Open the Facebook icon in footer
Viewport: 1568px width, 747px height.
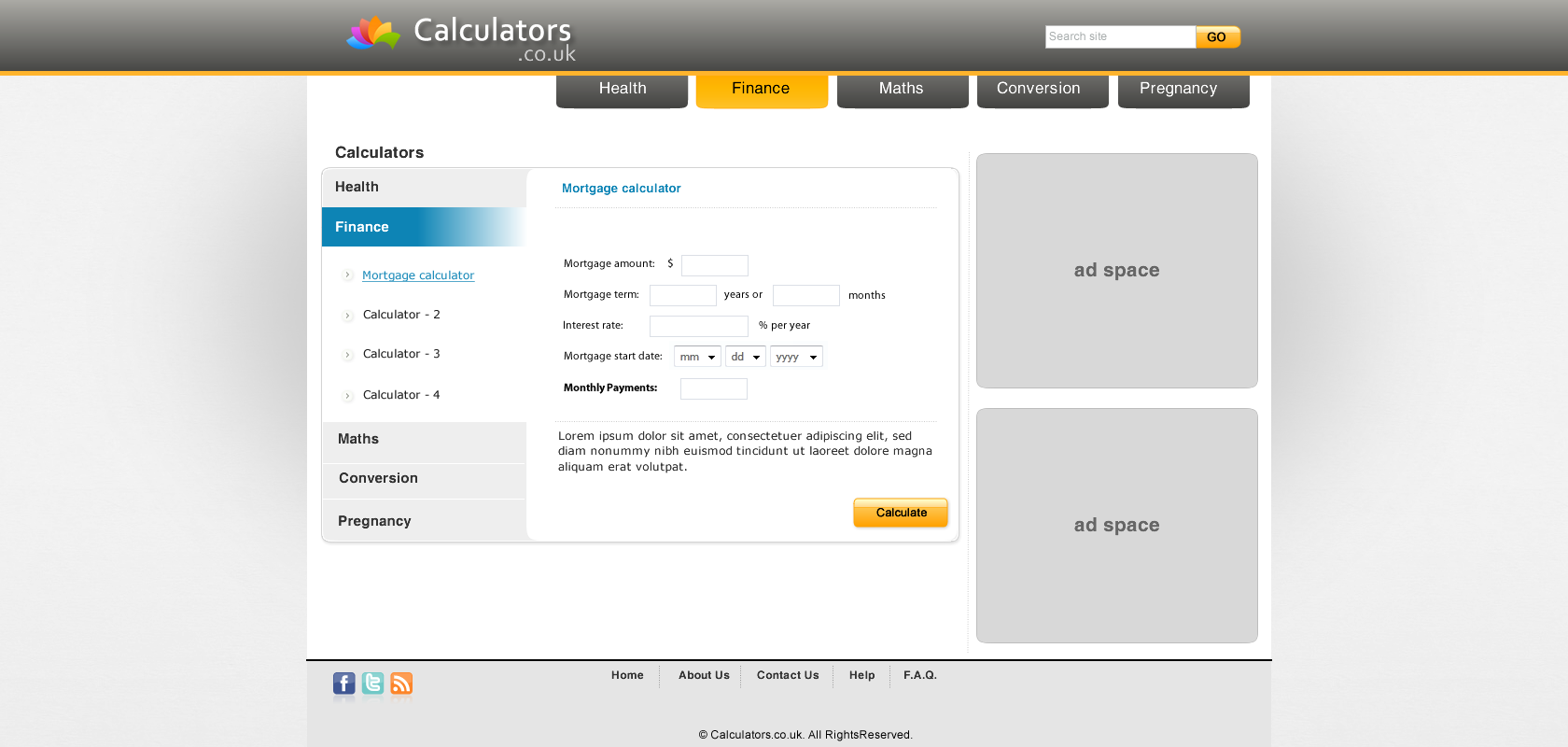[343, 684]
